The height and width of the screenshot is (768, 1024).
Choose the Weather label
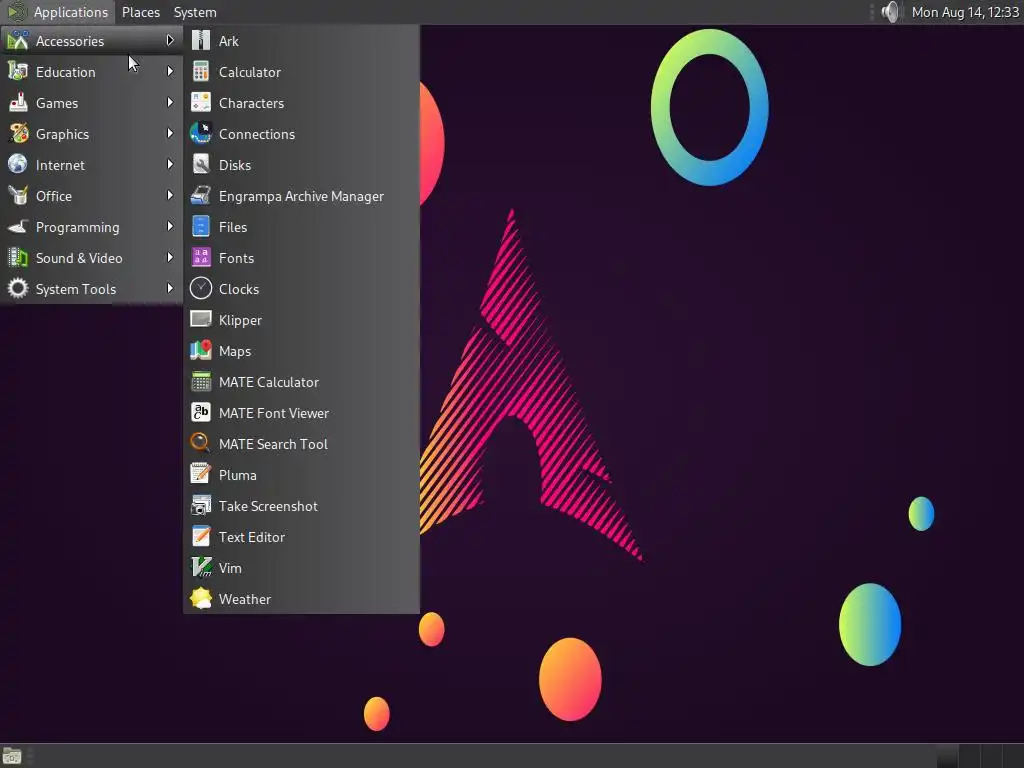pos(245,600)
